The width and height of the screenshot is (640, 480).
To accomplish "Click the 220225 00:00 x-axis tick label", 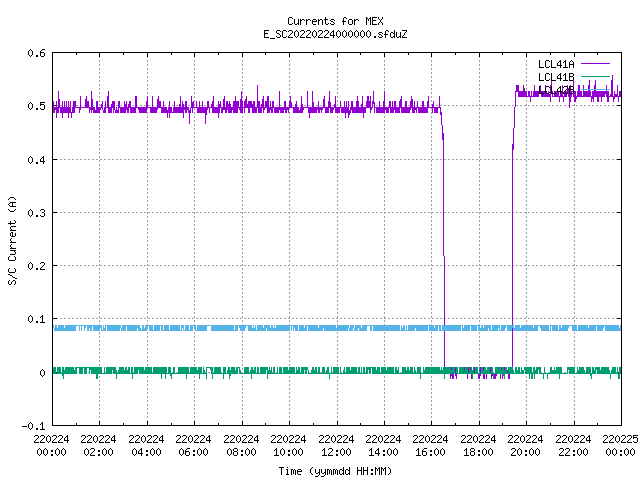I will [x=620, y=445].
